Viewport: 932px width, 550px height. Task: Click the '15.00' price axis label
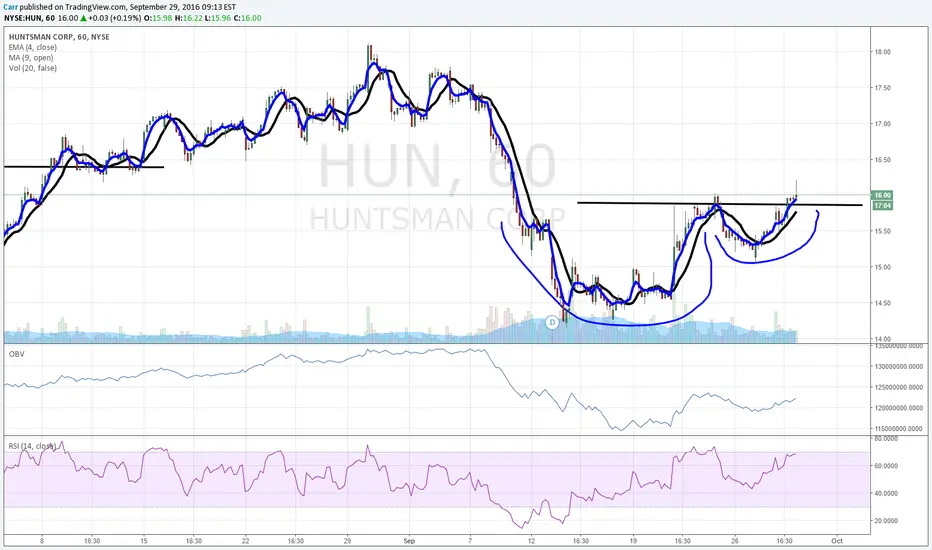click(x=883, y=267)
